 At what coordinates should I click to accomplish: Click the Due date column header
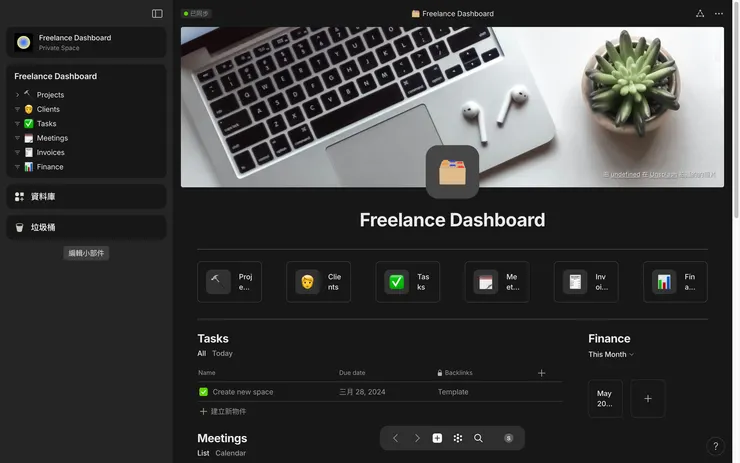pos(352,373)
